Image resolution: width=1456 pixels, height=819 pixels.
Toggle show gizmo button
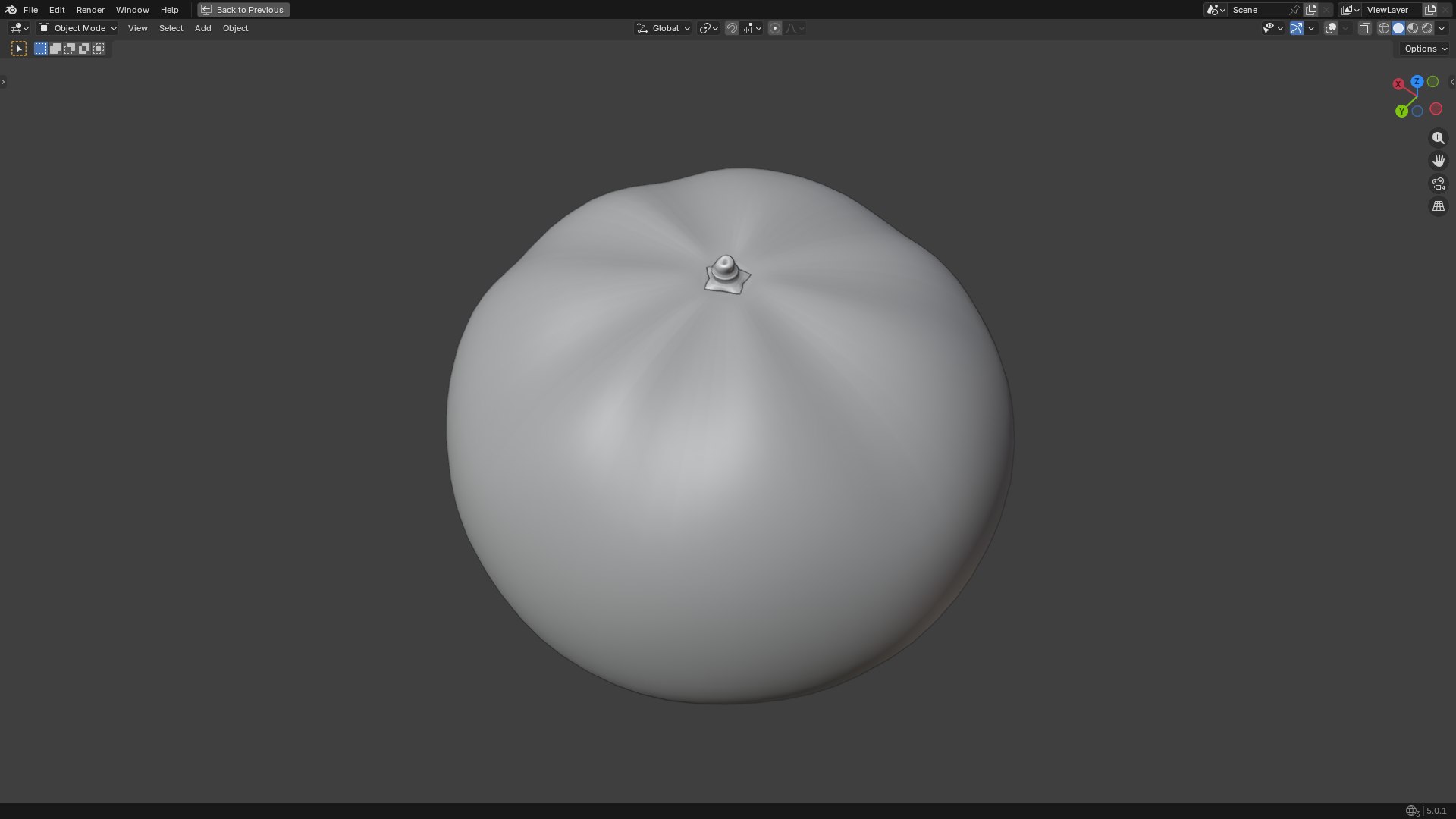pyautogui.click(x=1297, y=28)
